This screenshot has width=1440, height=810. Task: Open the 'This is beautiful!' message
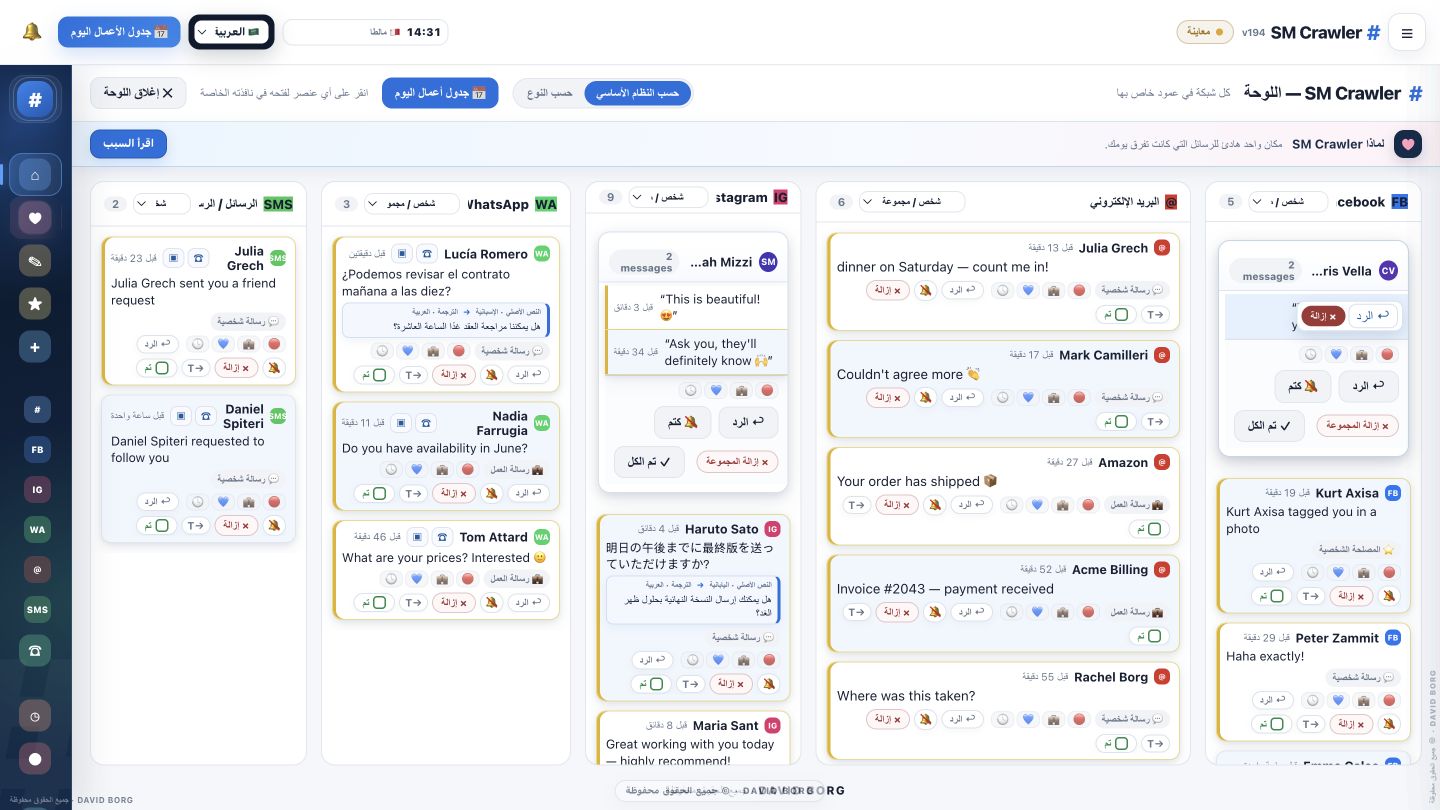696,308
